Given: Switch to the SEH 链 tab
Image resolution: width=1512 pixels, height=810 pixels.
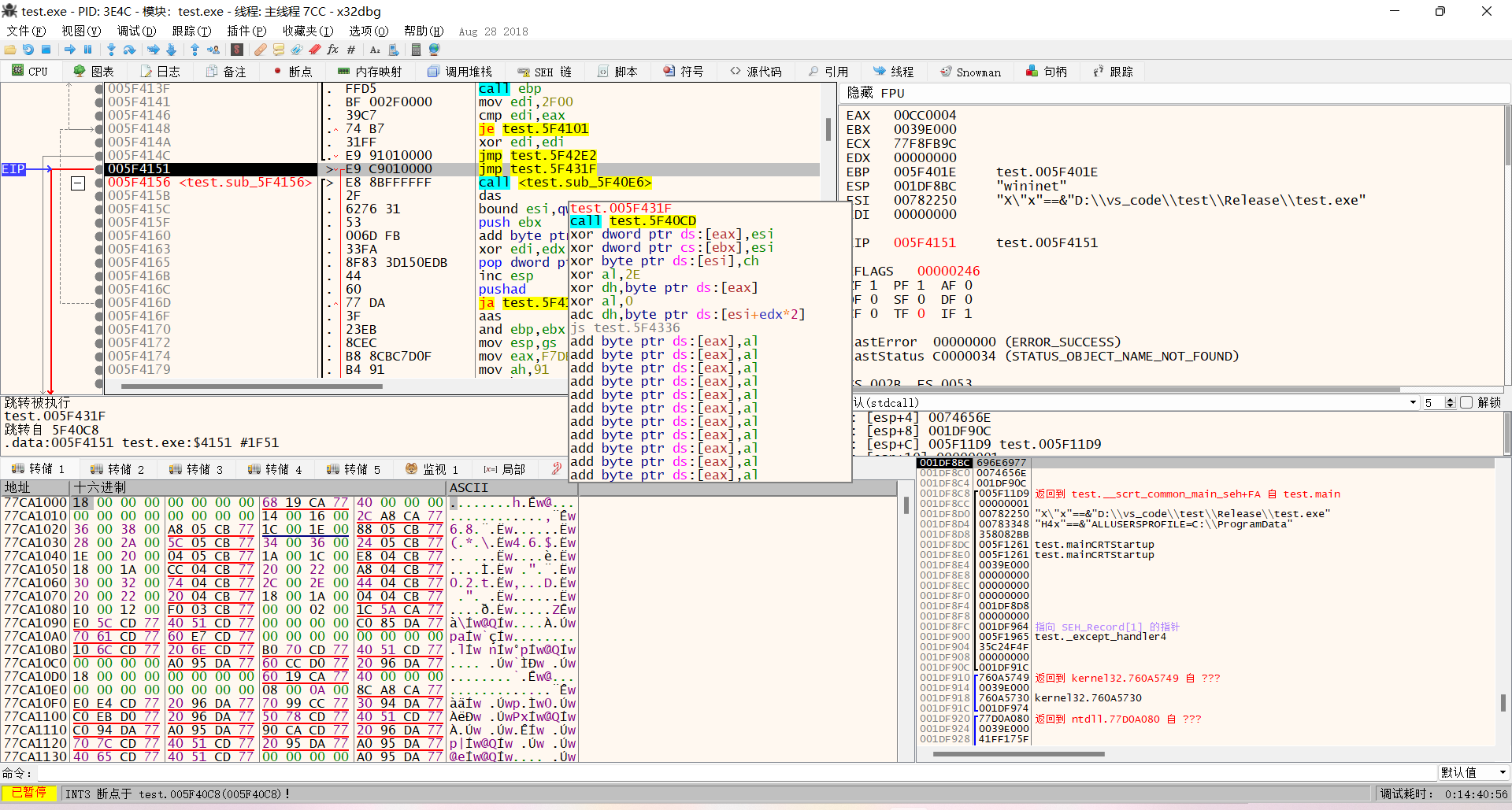Looking at the screenshot, I should (544, 72).
